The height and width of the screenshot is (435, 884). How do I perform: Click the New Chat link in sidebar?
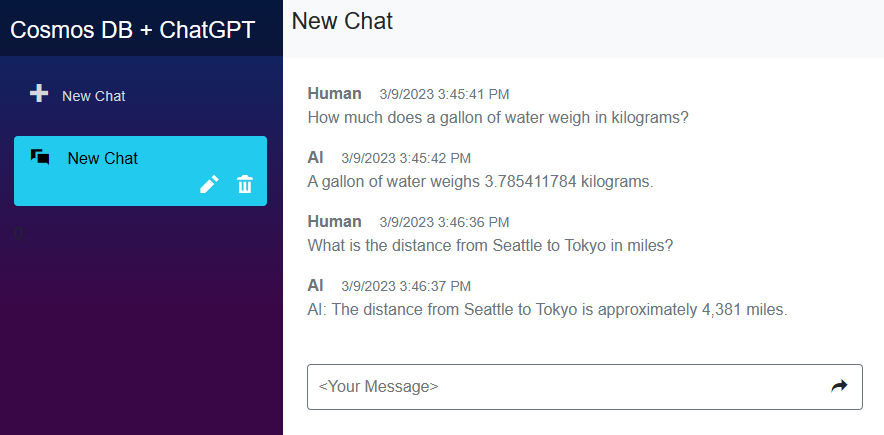93,96
